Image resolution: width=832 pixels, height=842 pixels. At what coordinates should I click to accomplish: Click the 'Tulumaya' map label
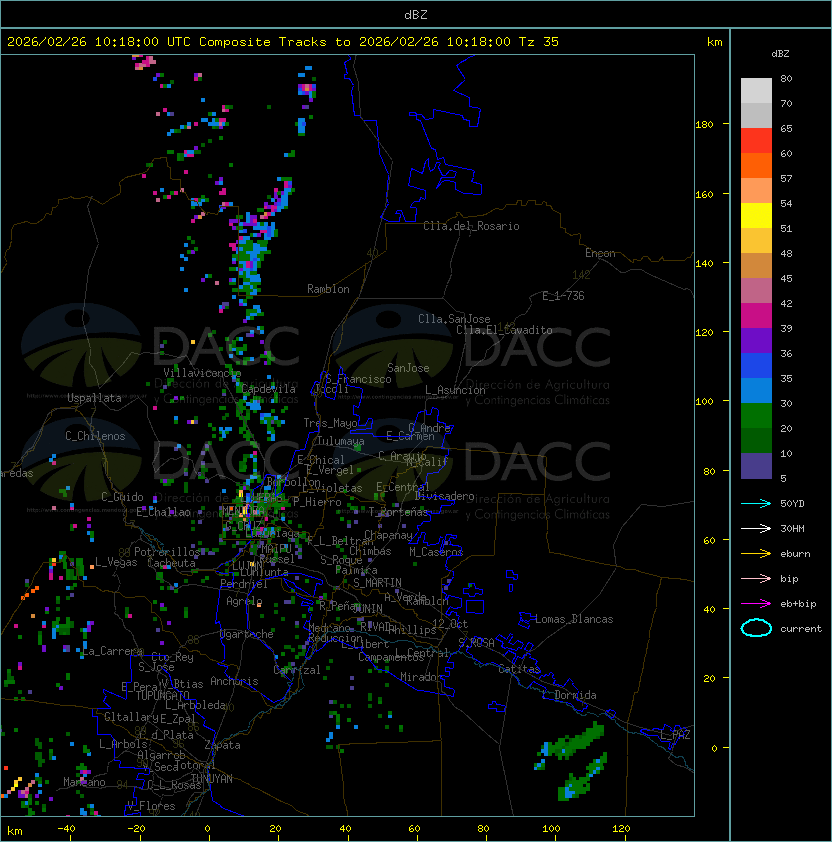(341, 441)
